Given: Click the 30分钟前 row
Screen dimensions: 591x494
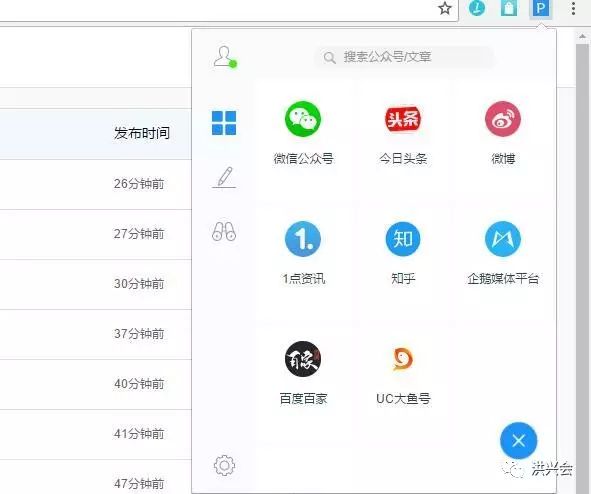Looking at the screenshot, I should pyautogui.click(x=96, y=284).
